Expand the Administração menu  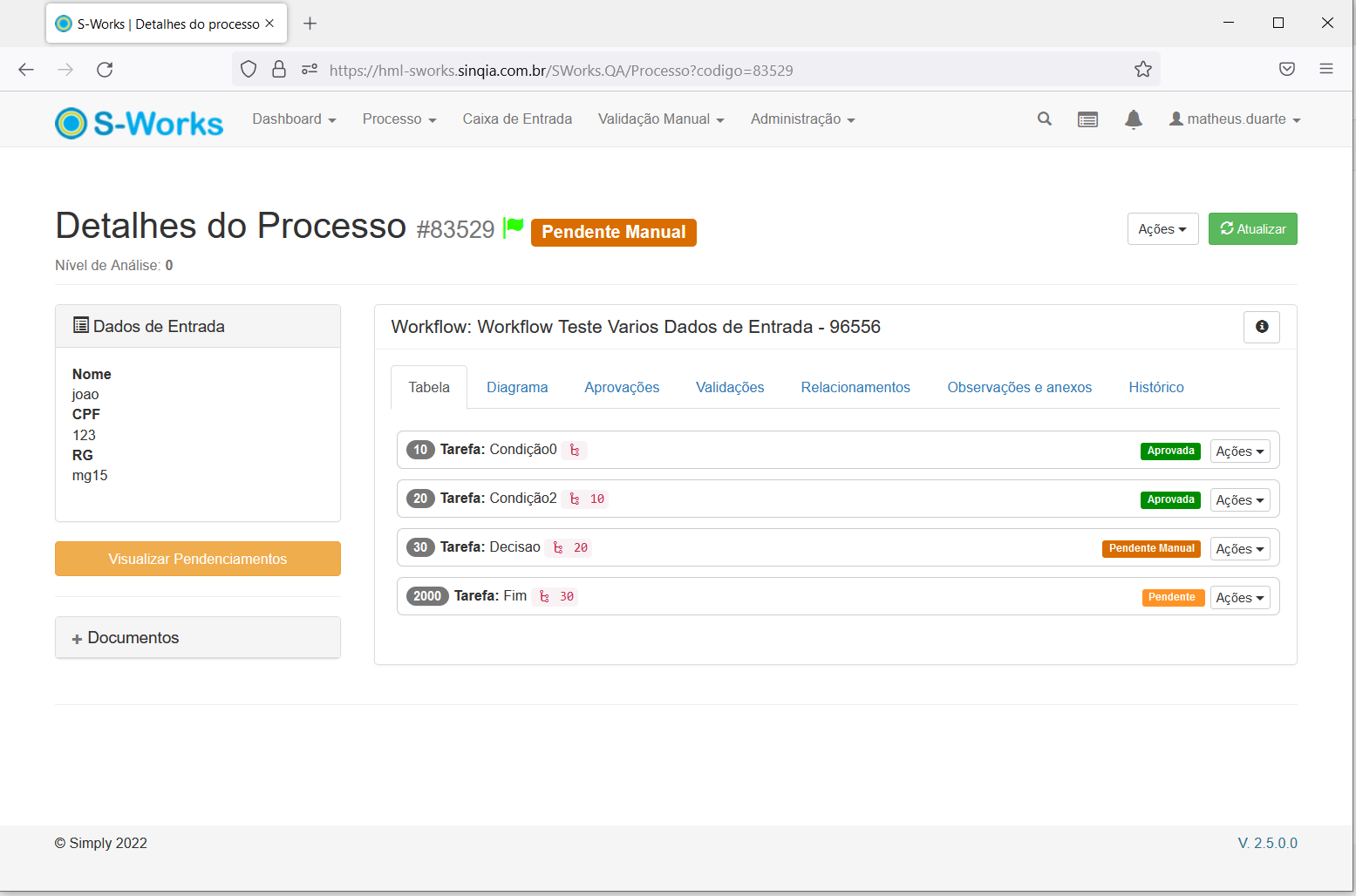click(802, 119)
